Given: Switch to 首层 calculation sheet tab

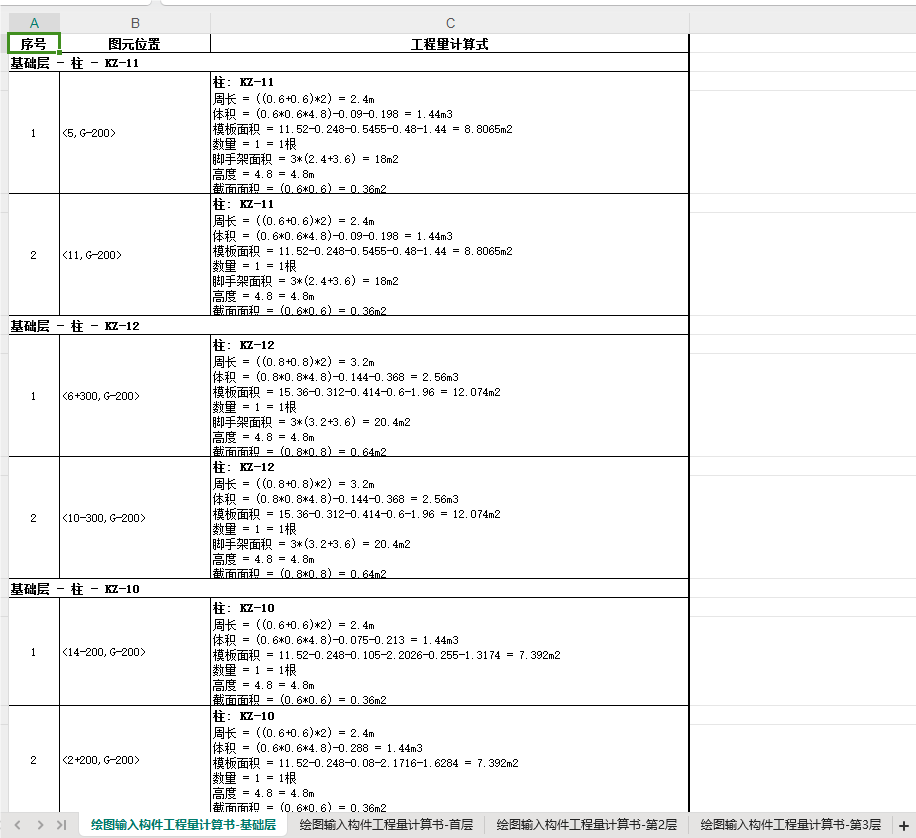Looking at the screenshot, I should (x=386, y=825).
